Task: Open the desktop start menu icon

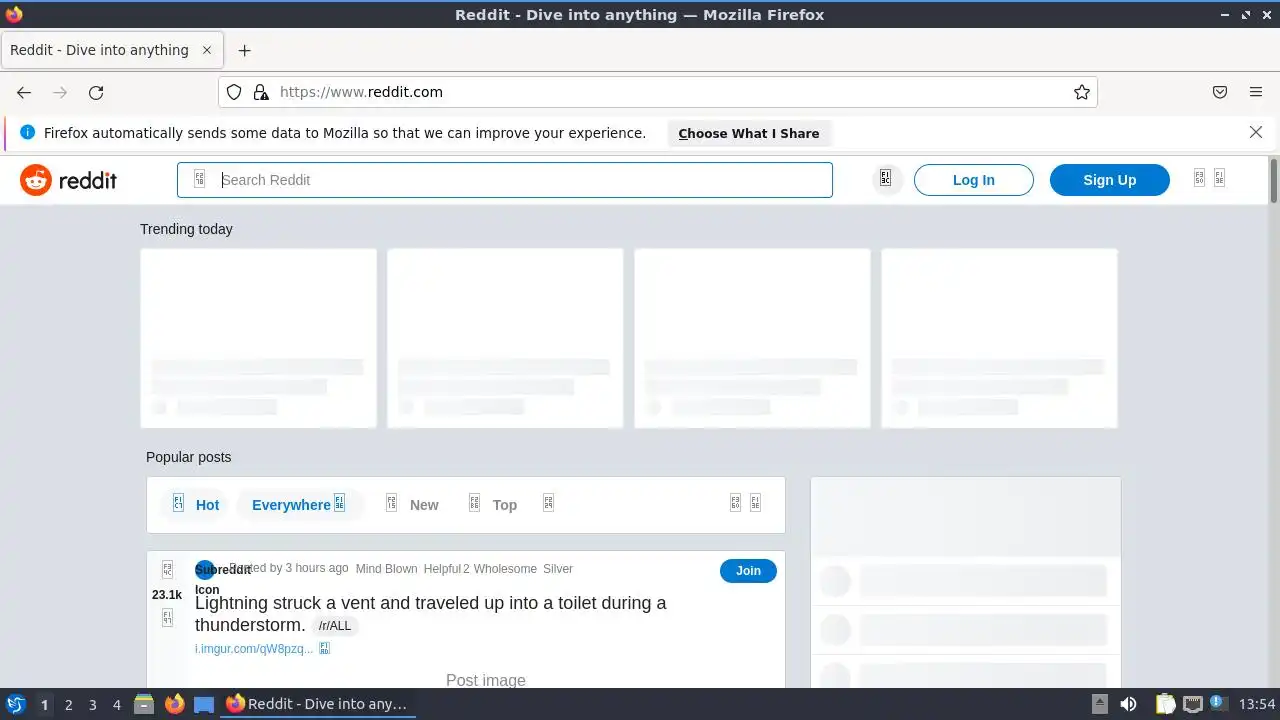Action: [x=16, y=704]
